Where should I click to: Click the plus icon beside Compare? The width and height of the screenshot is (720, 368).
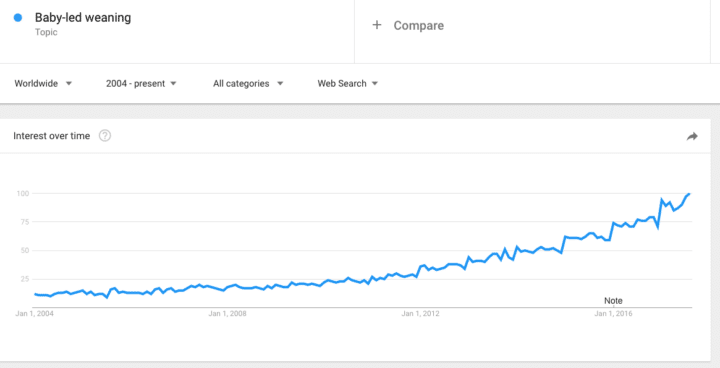(x=377, y=25)
